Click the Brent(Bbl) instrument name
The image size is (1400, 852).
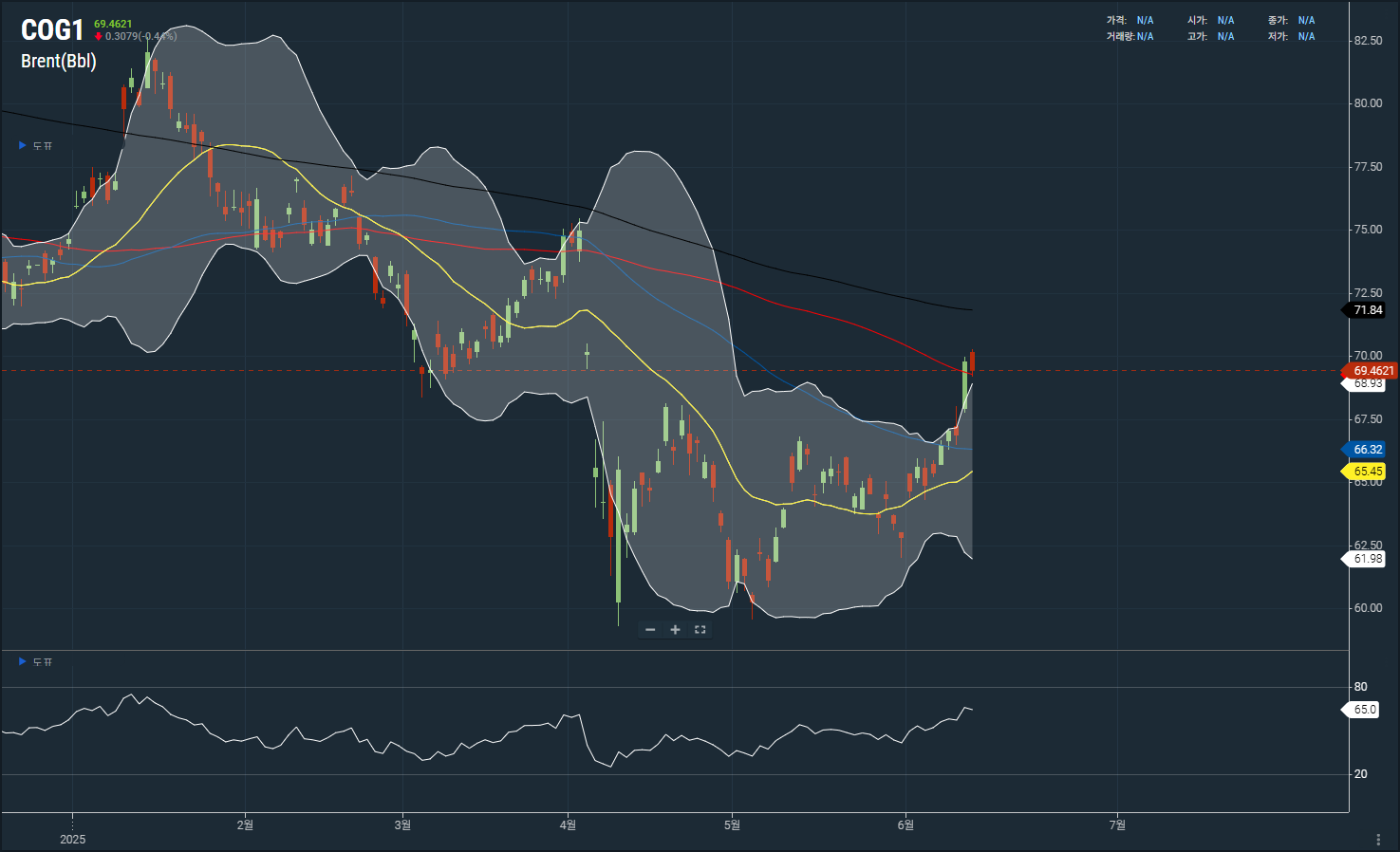tap(59, 61)
